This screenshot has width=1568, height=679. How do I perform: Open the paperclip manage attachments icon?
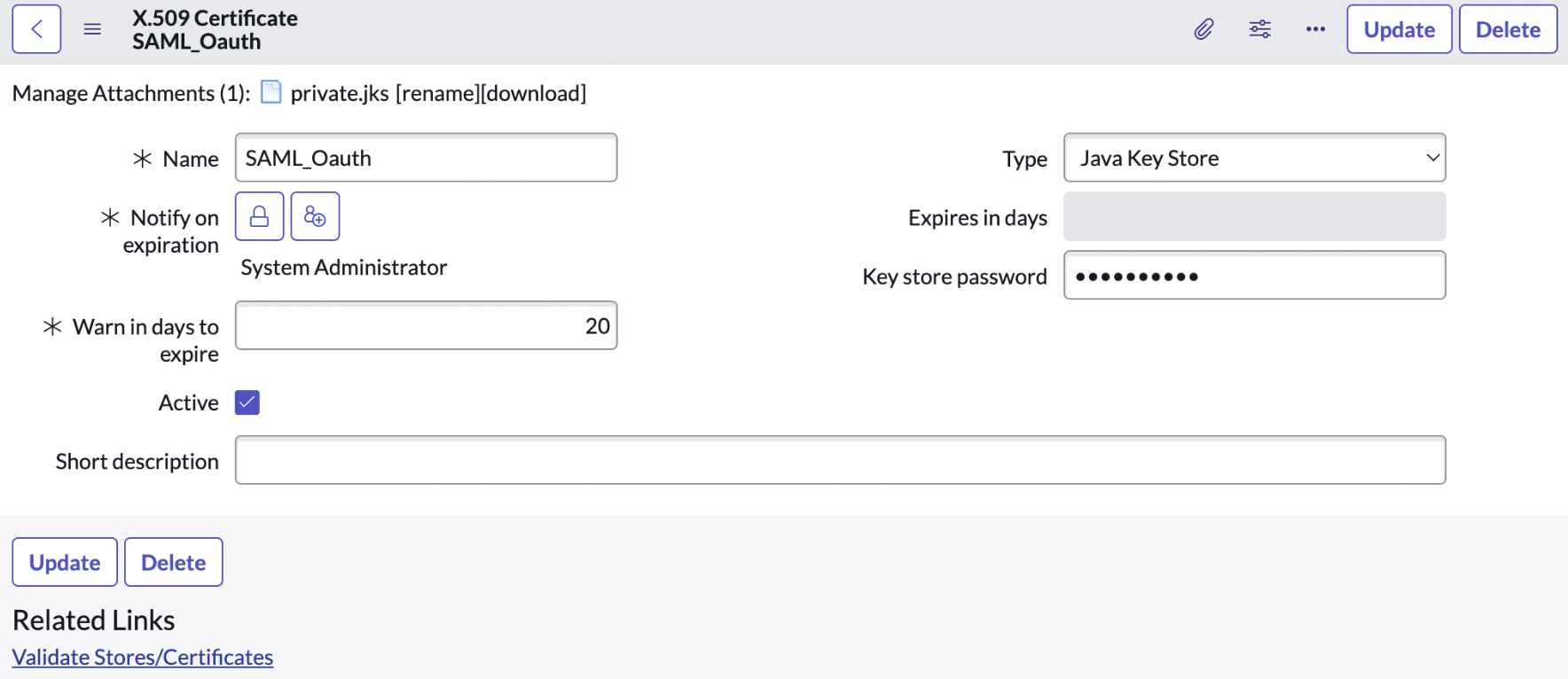[x=1203, y=29]
